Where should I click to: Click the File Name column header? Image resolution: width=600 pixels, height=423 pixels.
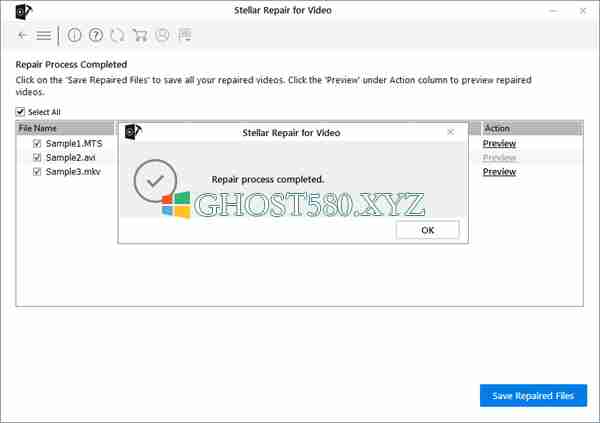point(65,128)
